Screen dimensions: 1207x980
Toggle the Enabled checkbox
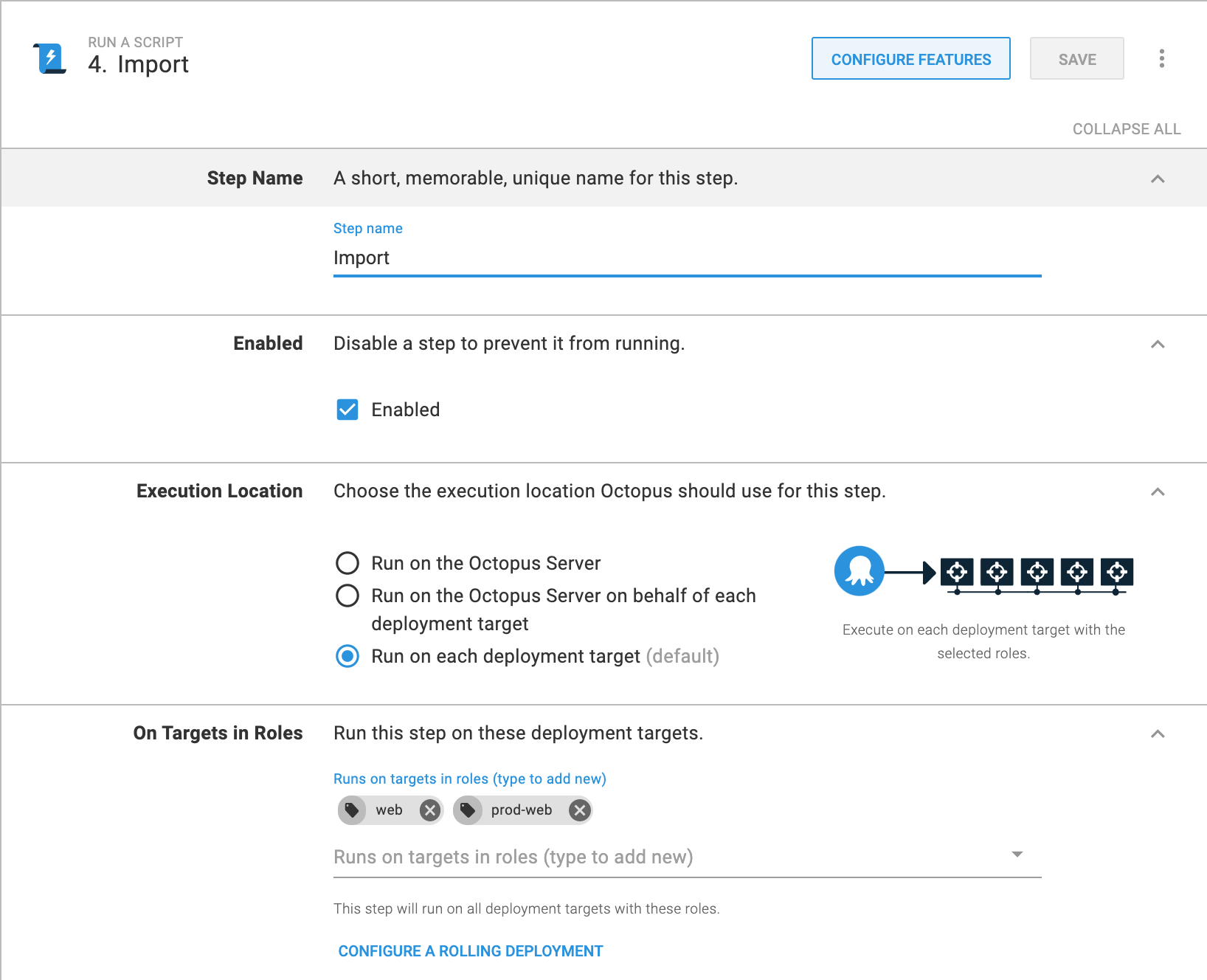tap(347, 410)
